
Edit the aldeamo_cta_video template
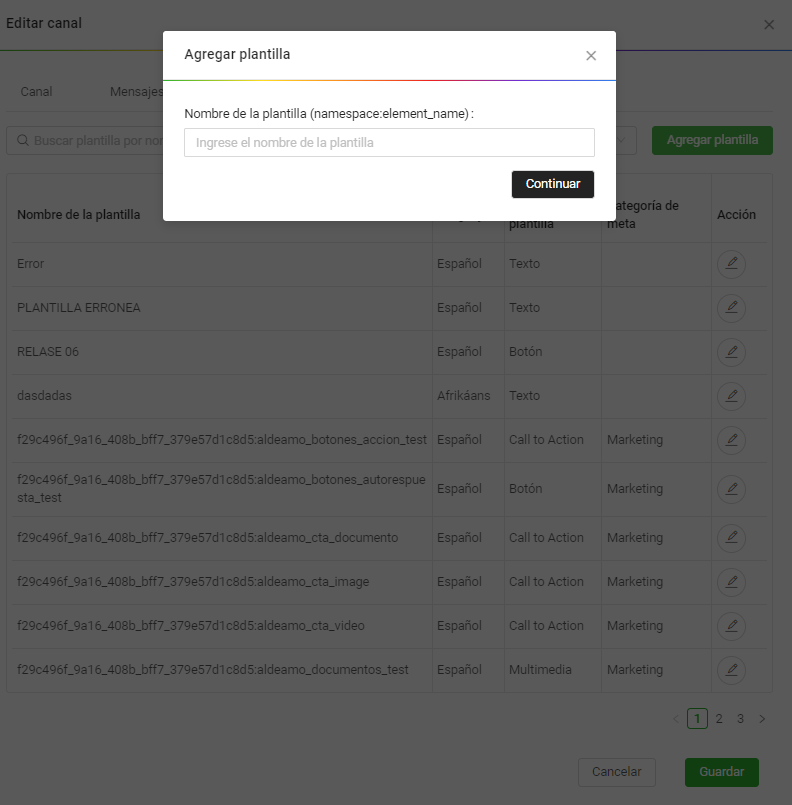click(731, 626)
